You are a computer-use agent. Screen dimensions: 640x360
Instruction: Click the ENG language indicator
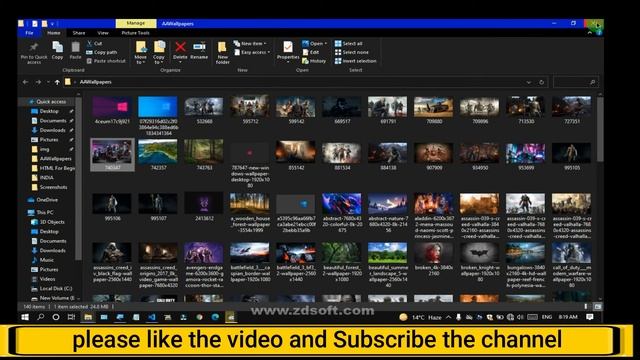click(x=547, y=317)
